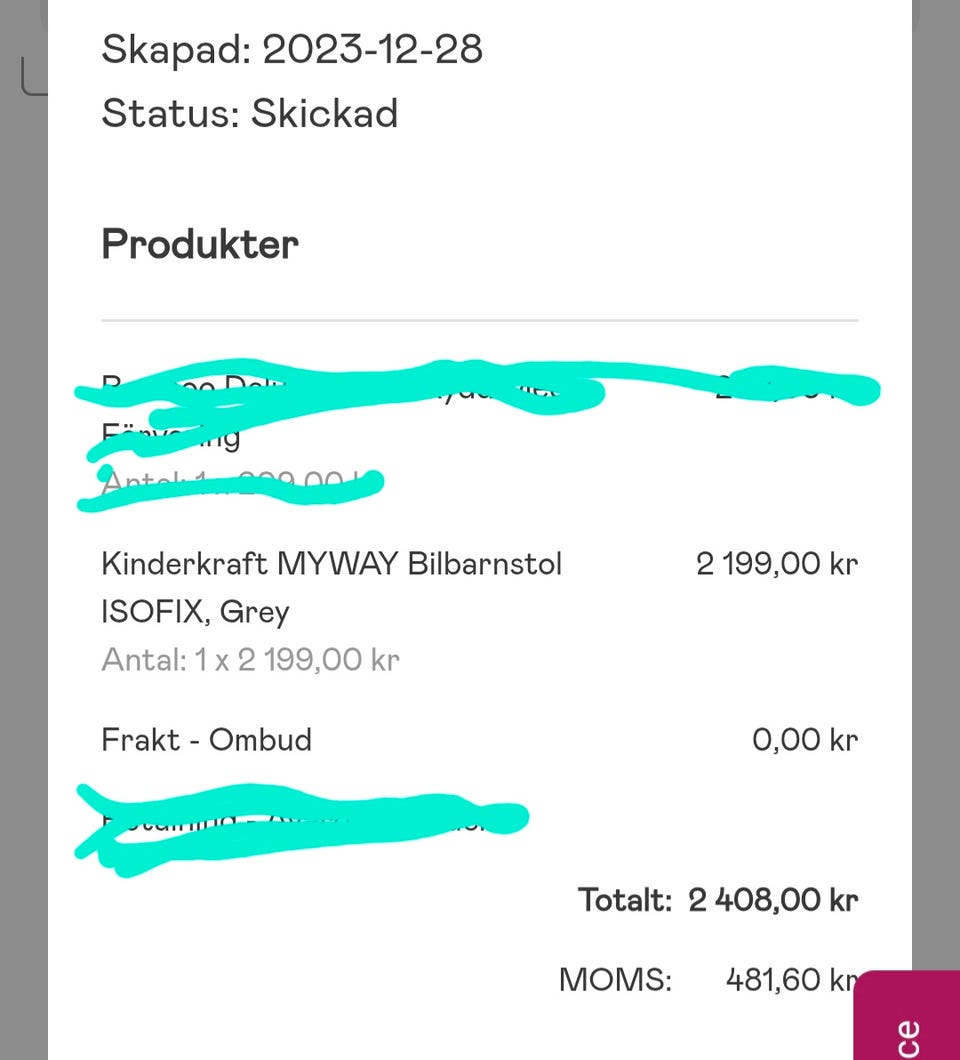Tap the scribbled-out first product name
The width and height of the screenshot is (960, 1060).
tap(340, 390)
